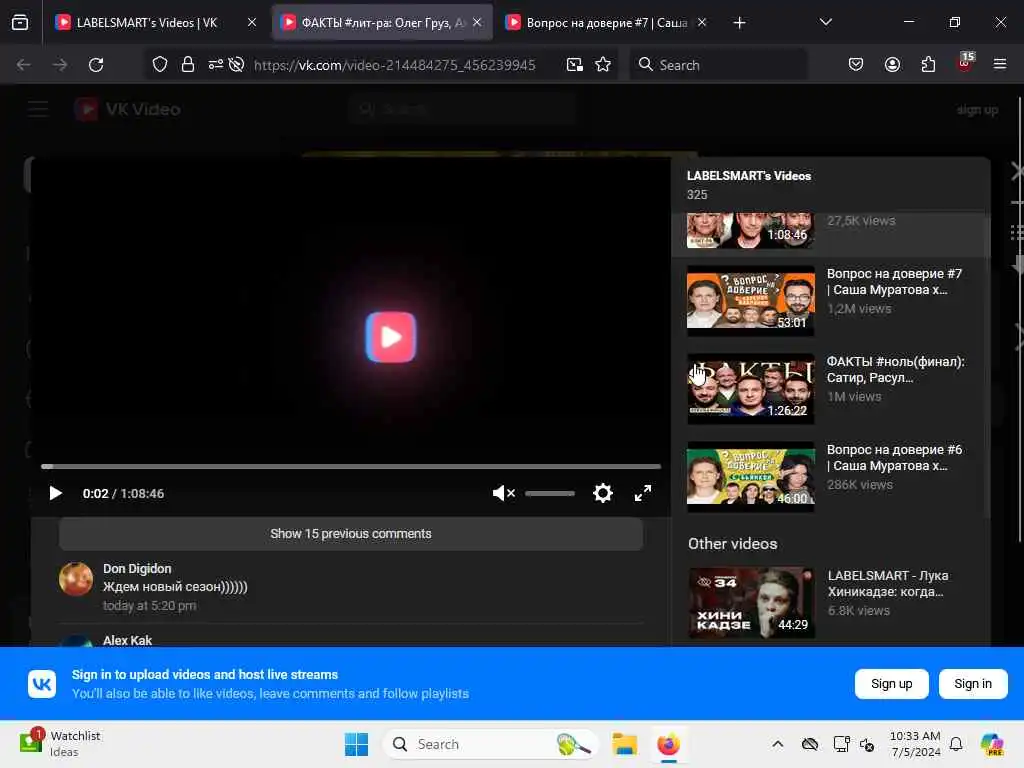Open the Extensions puzzle icon
Screen dimensions: 1024x768
(x=928, y=64)
